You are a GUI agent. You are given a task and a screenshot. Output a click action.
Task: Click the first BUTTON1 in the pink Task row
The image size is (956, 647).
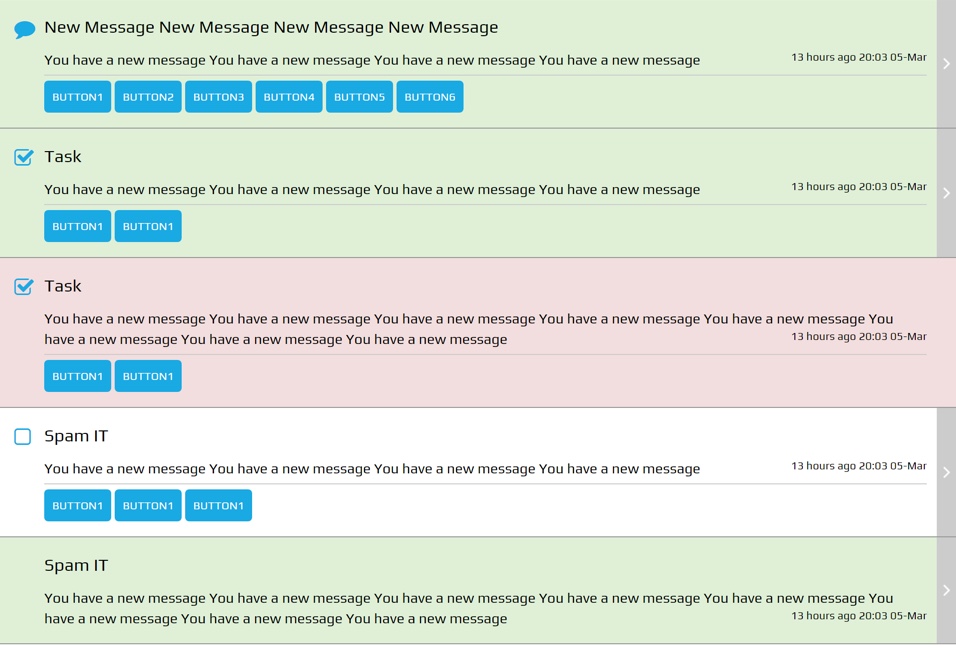point(77,376)
